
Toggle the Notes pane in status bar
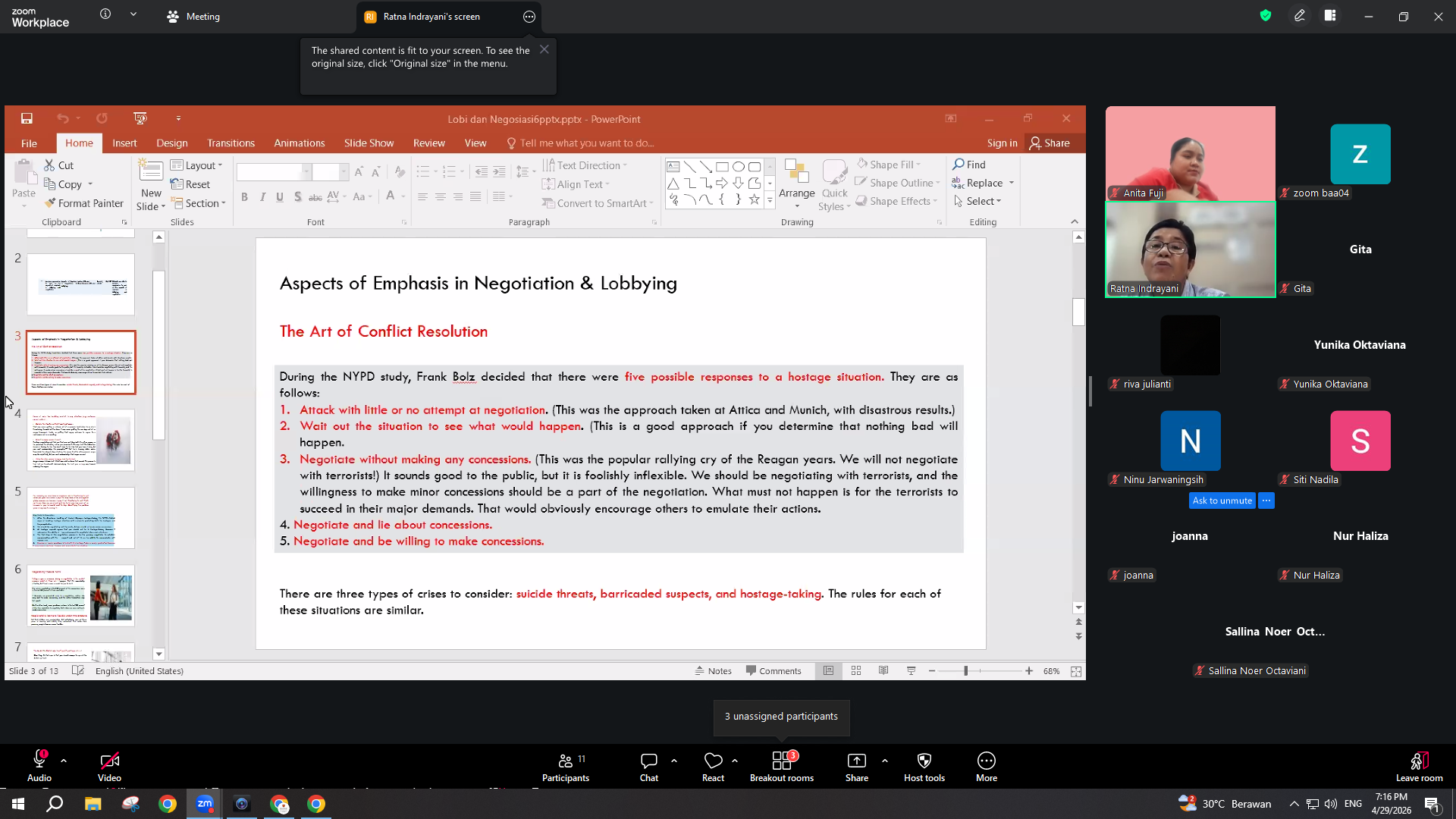pyautogui.click(x=713, y=671)
